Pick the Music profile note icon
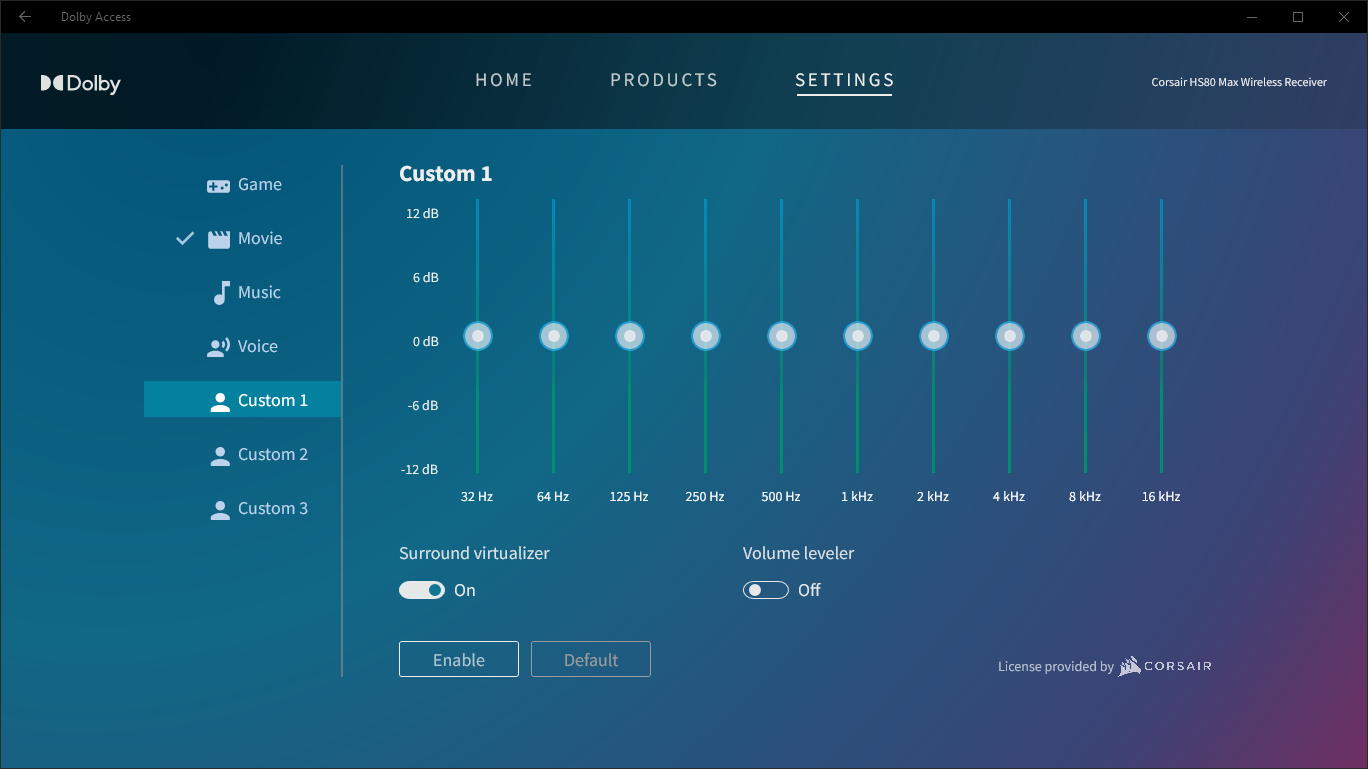 [x=221, y=293]
